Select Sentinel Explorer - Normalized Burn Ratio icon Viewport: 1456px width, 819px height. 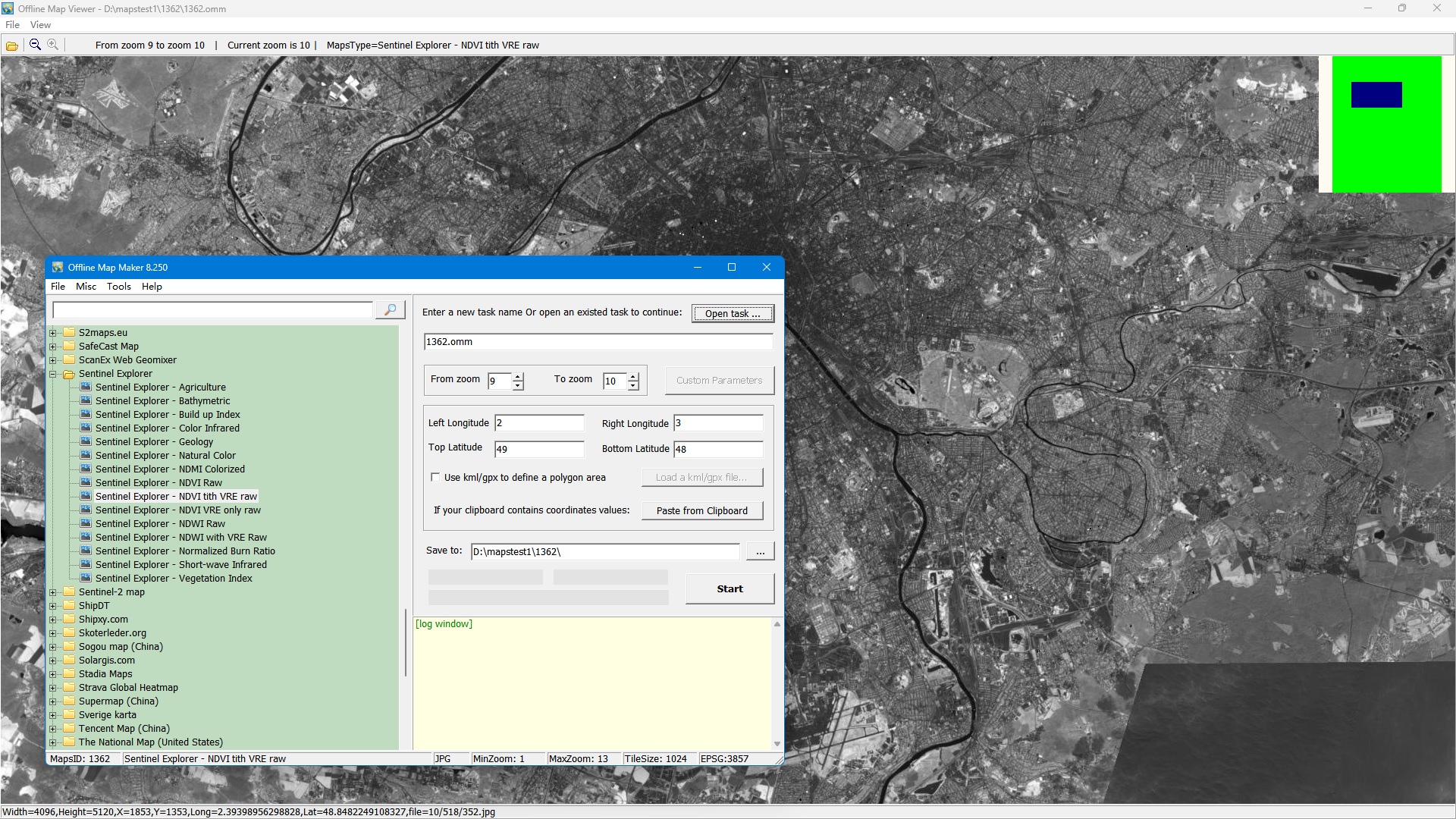click(86, 551)
